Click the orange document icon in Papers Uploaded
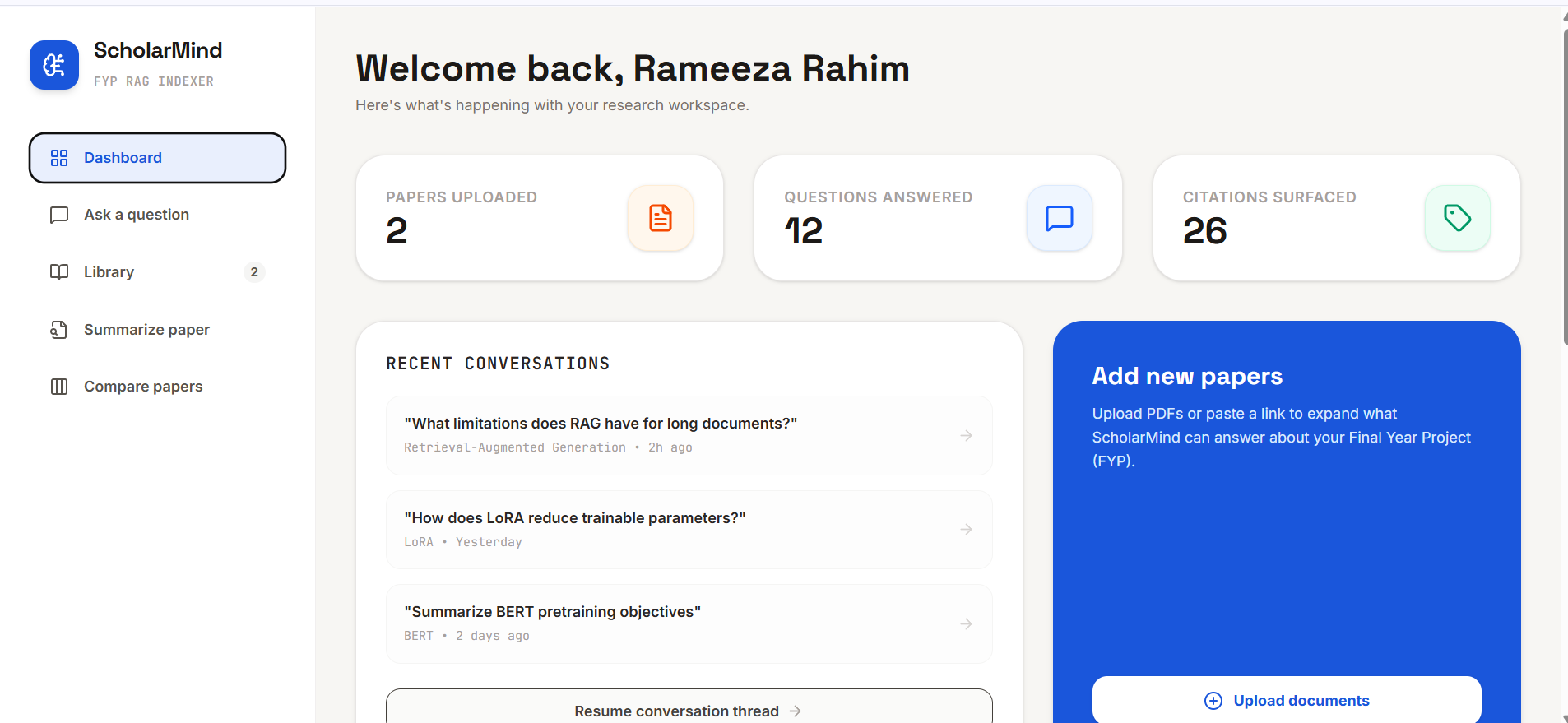Screen dimensions: 1568x723 (x=661, y=218)
